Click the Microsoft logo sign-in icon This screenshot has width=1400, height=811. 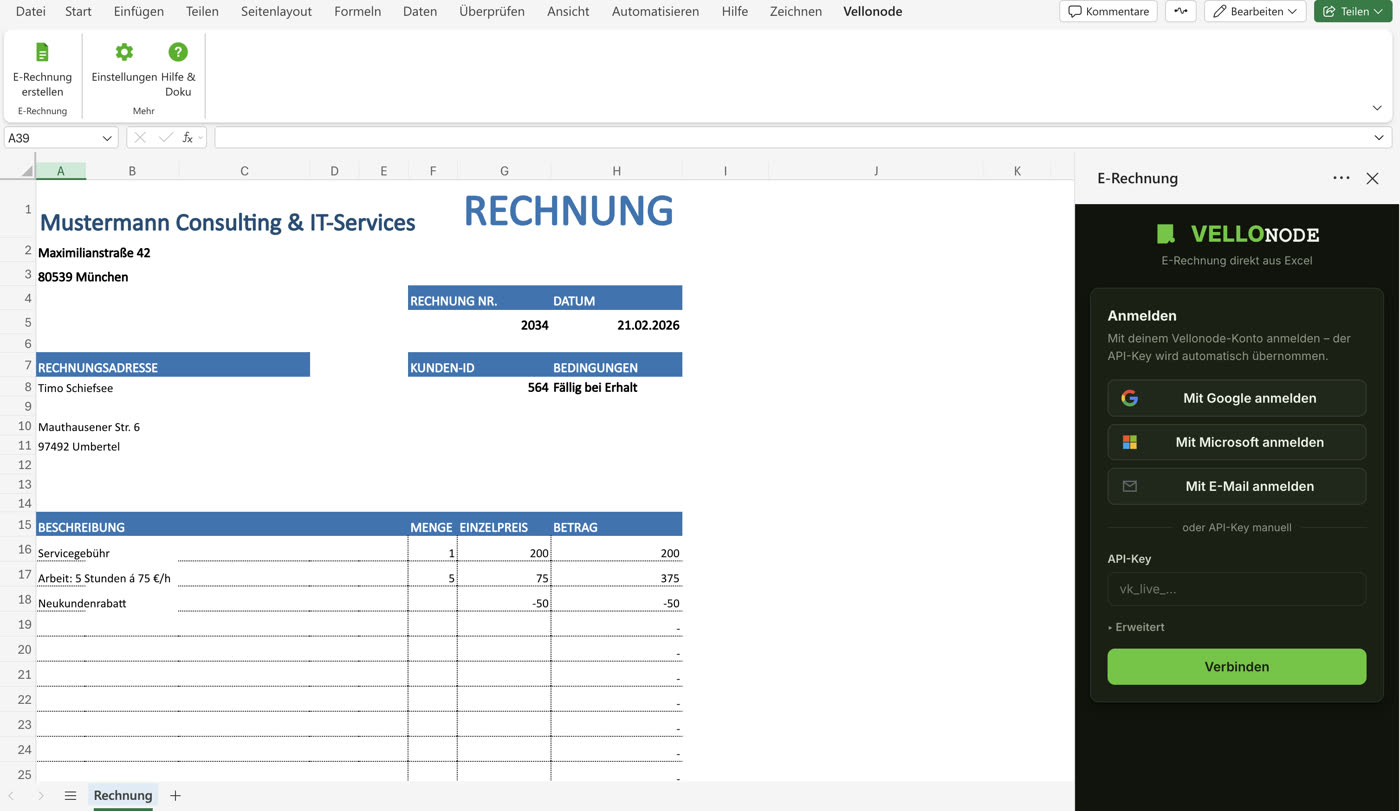pos(1130,442)
